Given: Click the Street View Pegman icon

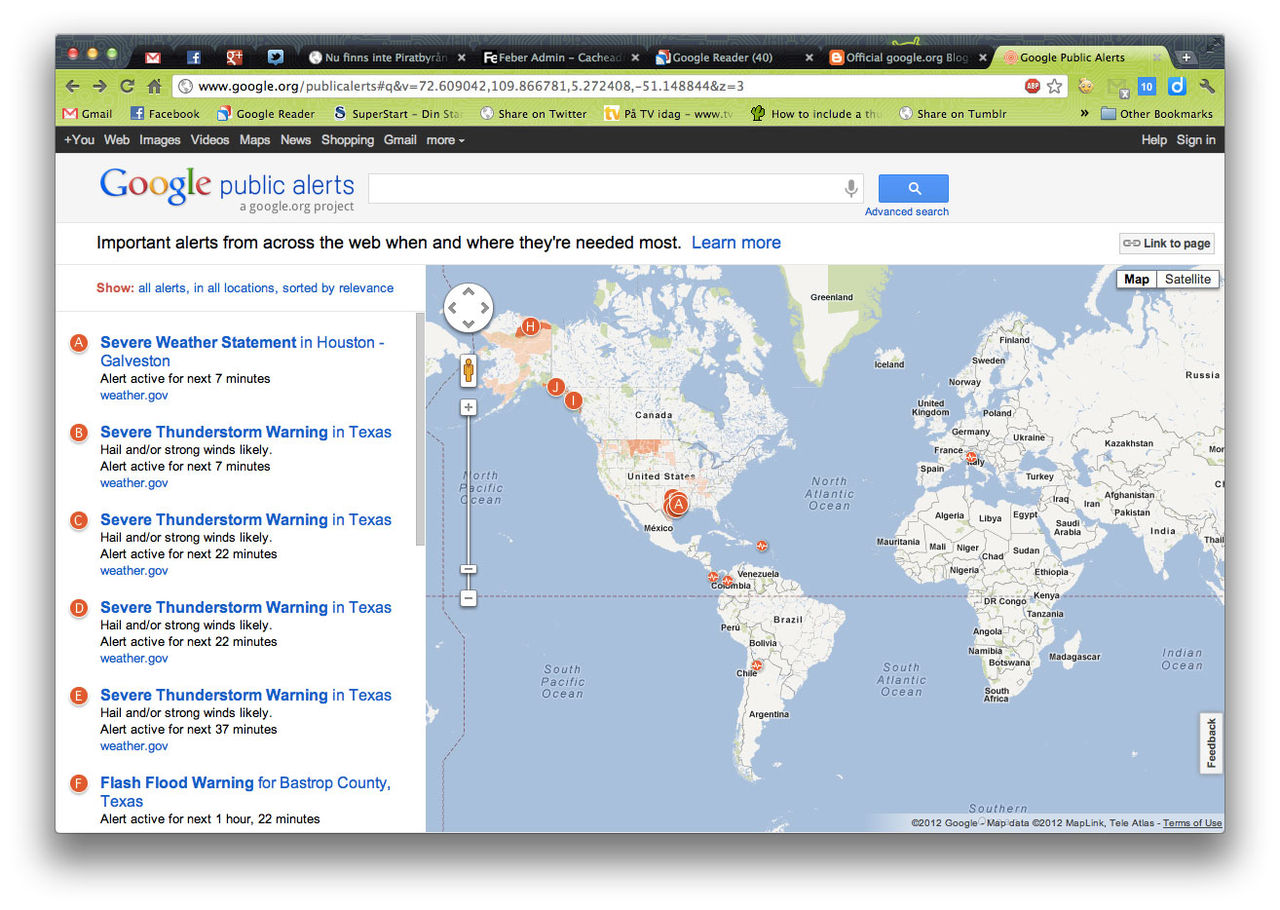Looking at the screenshot, I should coord(468,370).
